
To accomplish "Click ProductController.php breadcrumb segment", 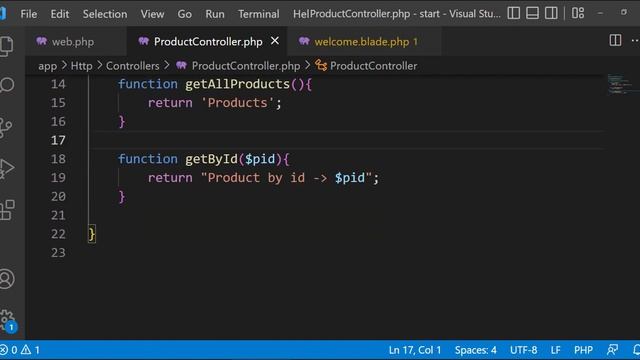I will point(246,66).
